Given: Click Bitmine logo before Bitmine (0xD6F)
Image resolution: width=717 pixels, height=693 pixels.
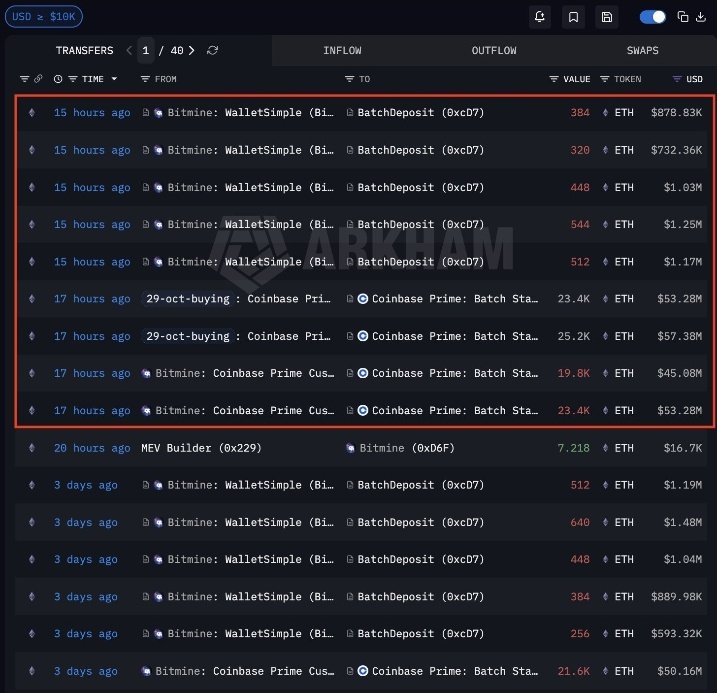Looking at the screenshot, I should coord(350,448).
